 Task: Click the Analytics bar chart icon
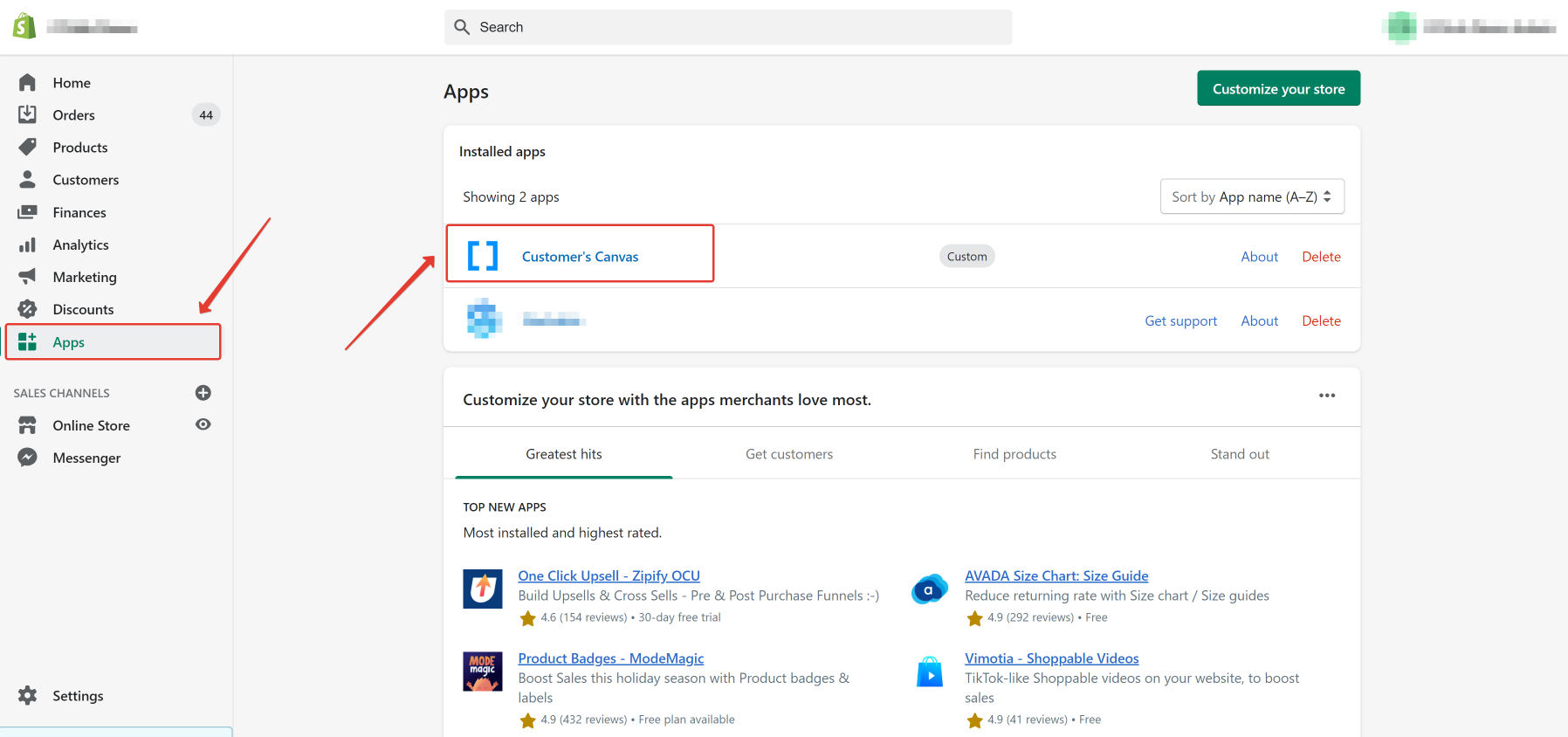coord(27,245)
